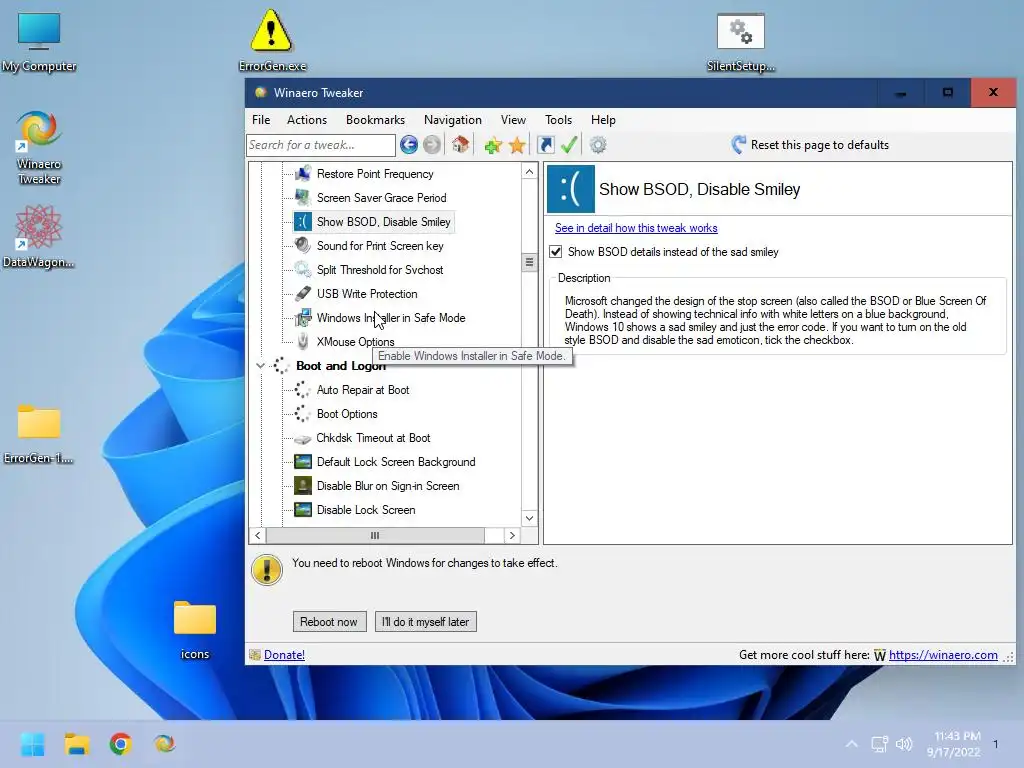
Task: Click the Split Threshold for Svchost icon
Action: [x=302, y=269]
